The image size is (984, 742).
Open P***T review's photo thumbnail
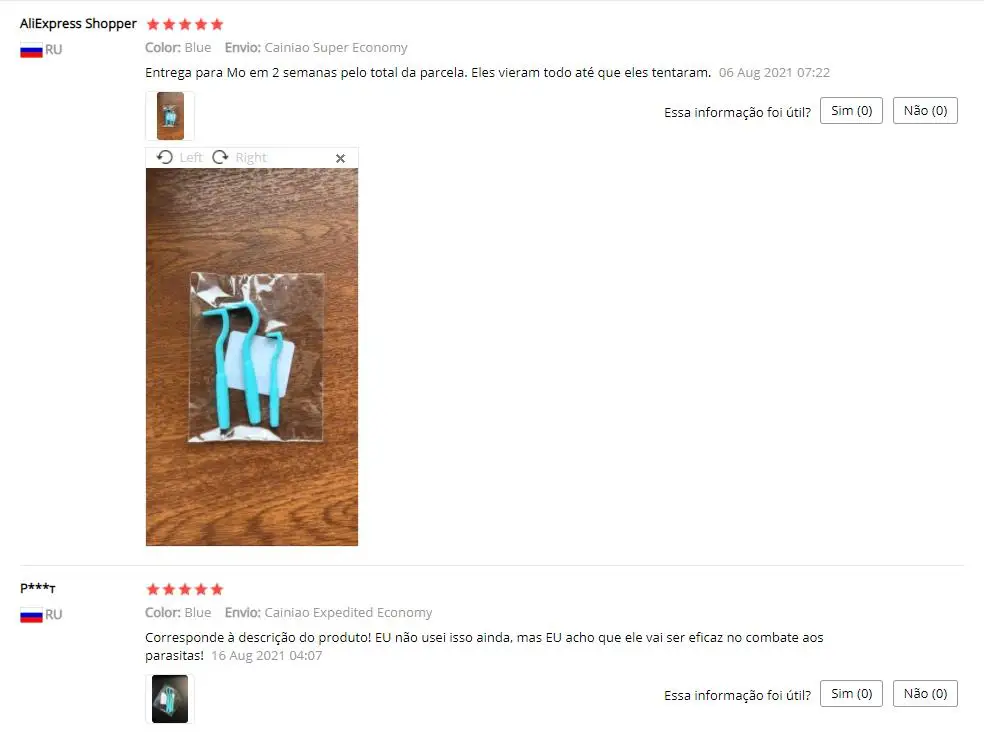(170, 699)
